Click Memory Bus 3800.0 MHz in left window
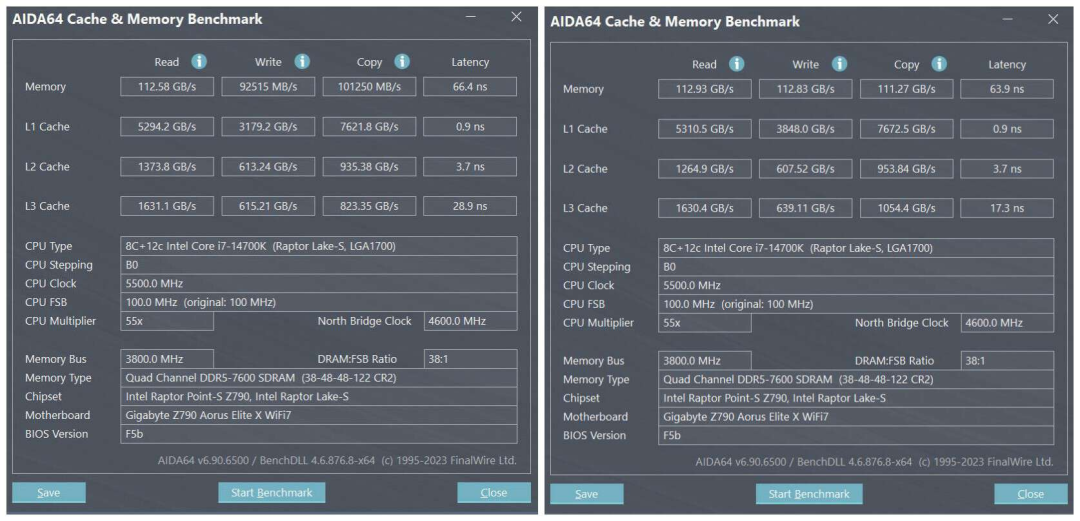 (167, 359)
